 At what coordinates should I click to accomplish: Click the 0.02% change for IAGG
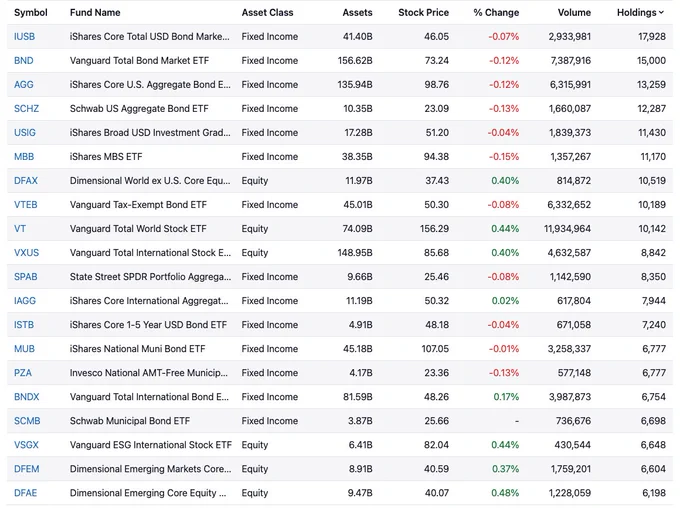click(505, 301)
